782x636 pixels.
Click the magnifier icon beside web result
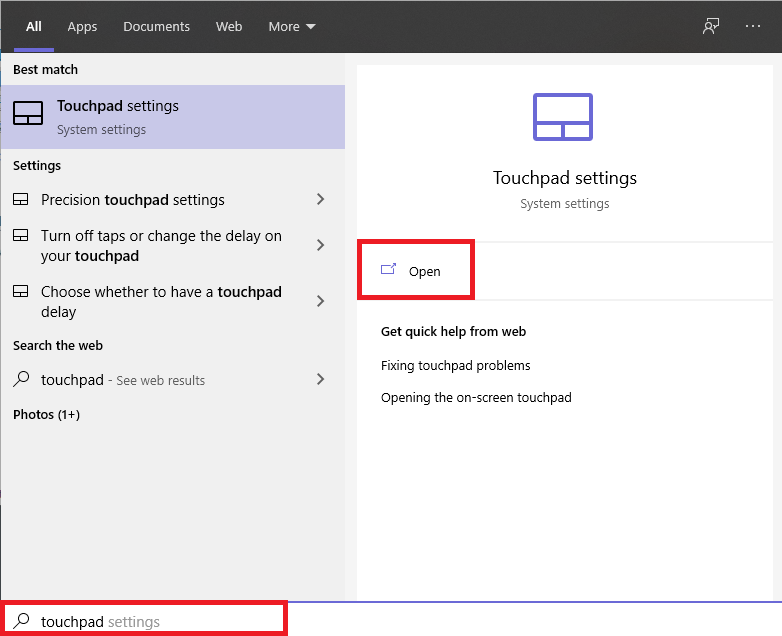[21, 379]
